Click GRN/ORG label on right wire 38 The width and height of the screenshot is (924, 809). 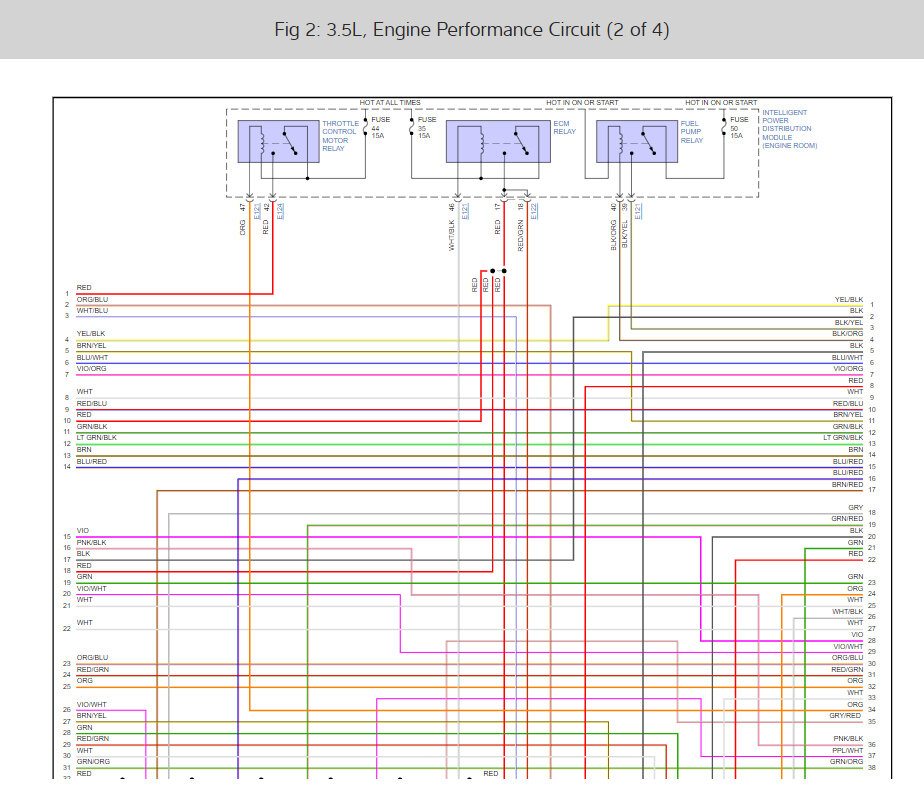[847, 761]
